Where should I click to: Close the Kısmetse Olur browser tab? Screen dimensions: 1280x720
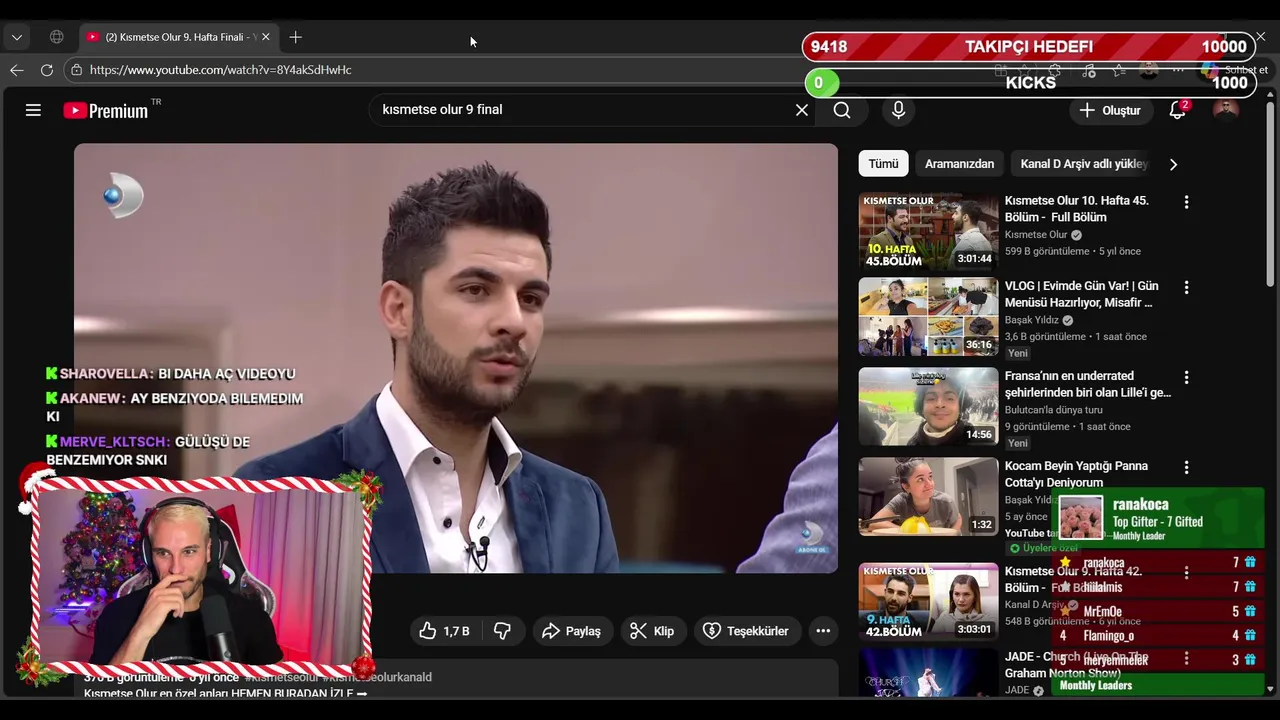click(266, 37)
